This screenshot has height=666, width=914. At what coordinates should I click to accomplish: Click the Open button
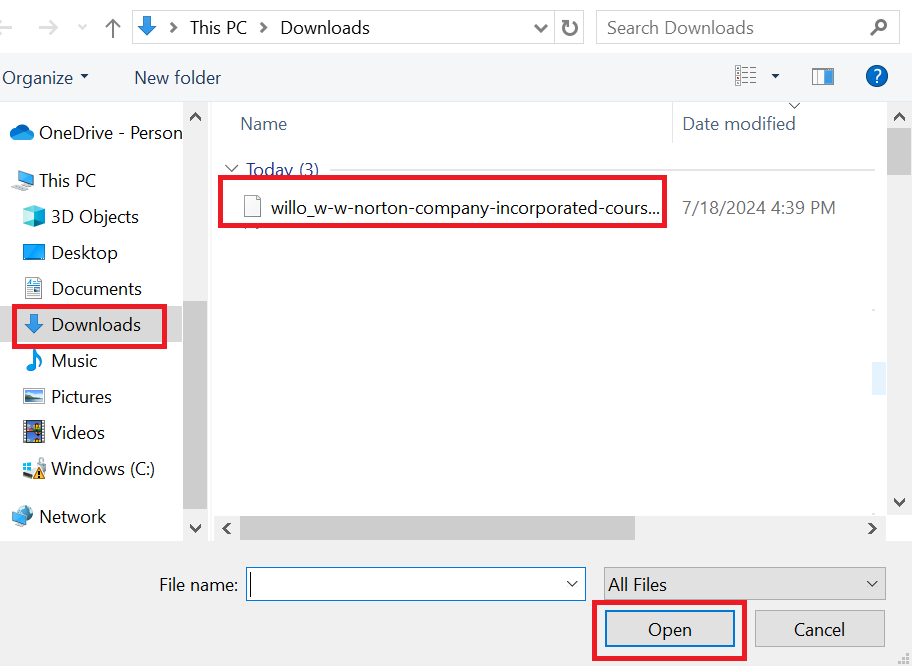[x=670, y=629]
